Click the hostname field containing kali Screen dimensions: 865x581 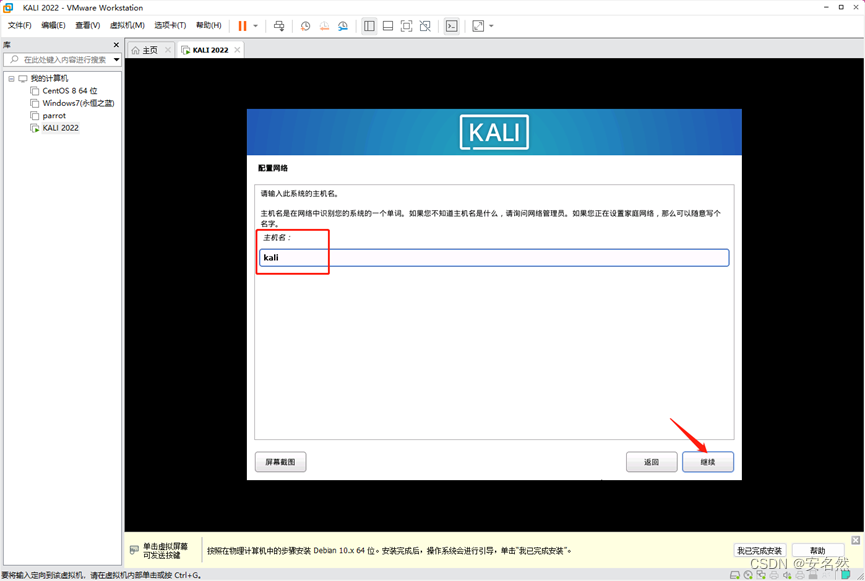tap(494, 258)
